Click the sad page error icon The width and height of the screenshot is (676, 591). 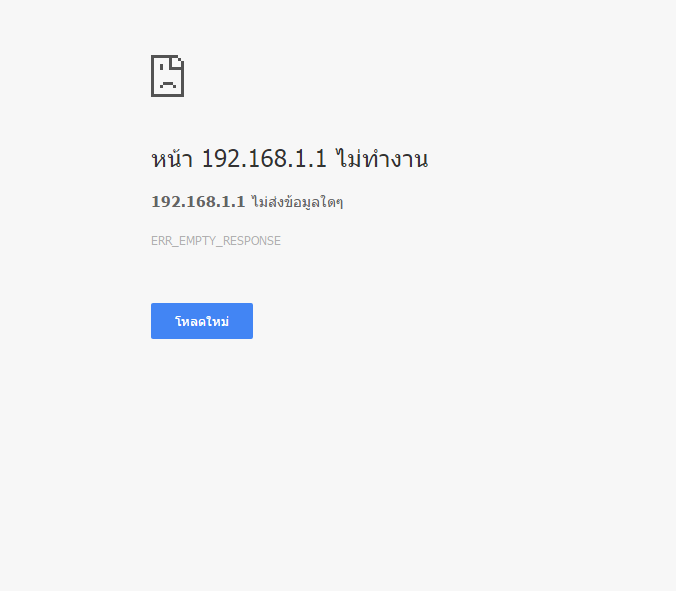point(167,76)
